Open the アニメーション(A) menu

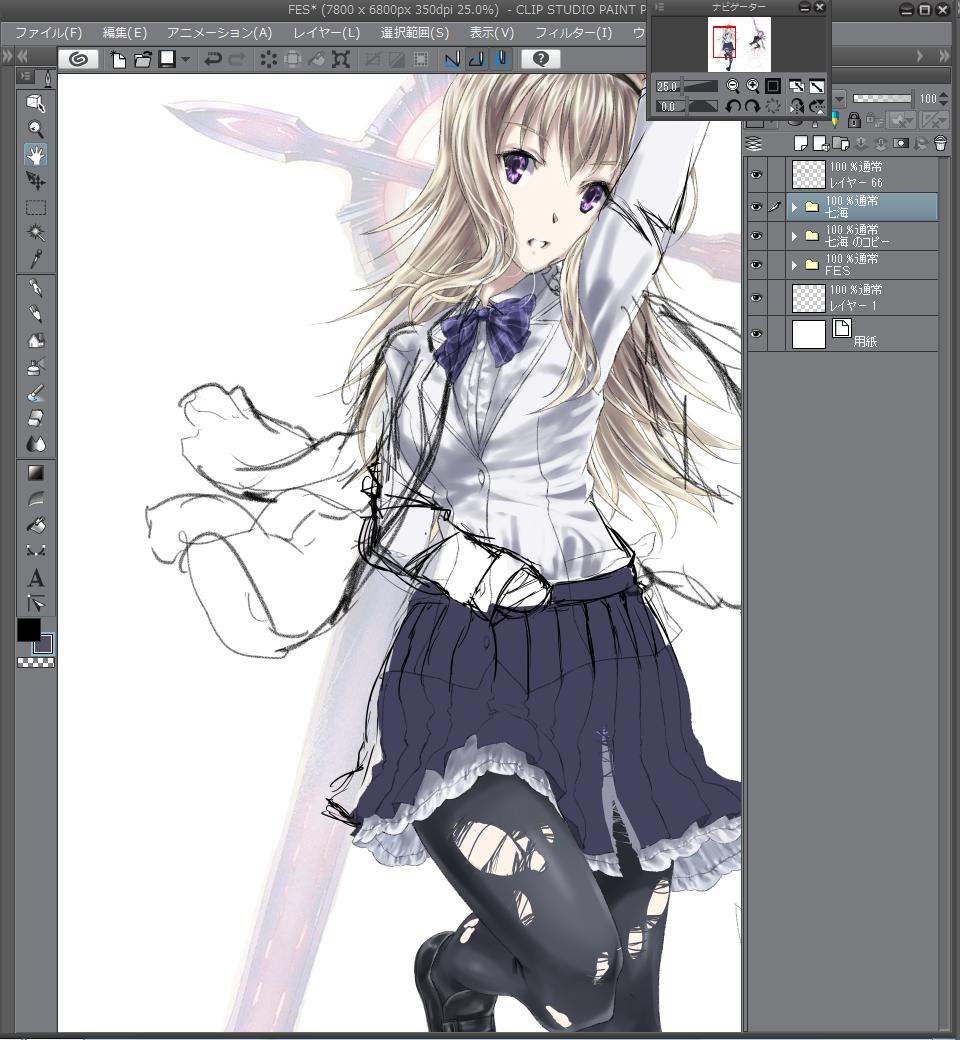[x=220, y=33]
